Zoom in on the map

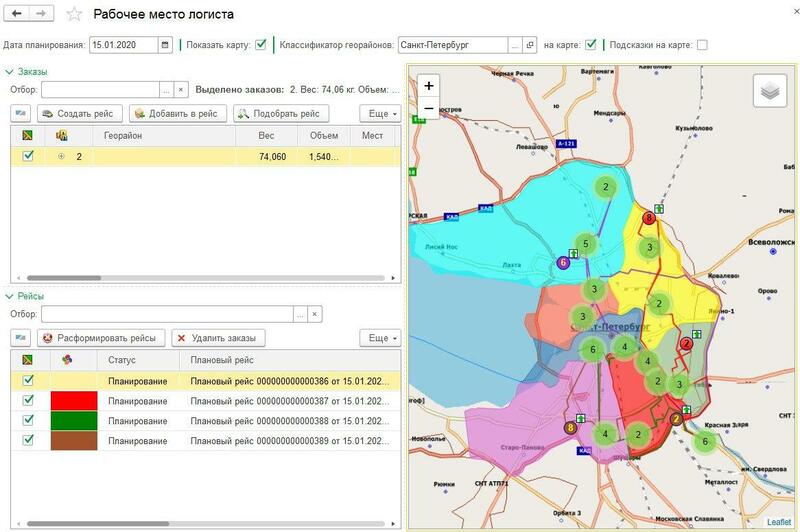point(429,86)
